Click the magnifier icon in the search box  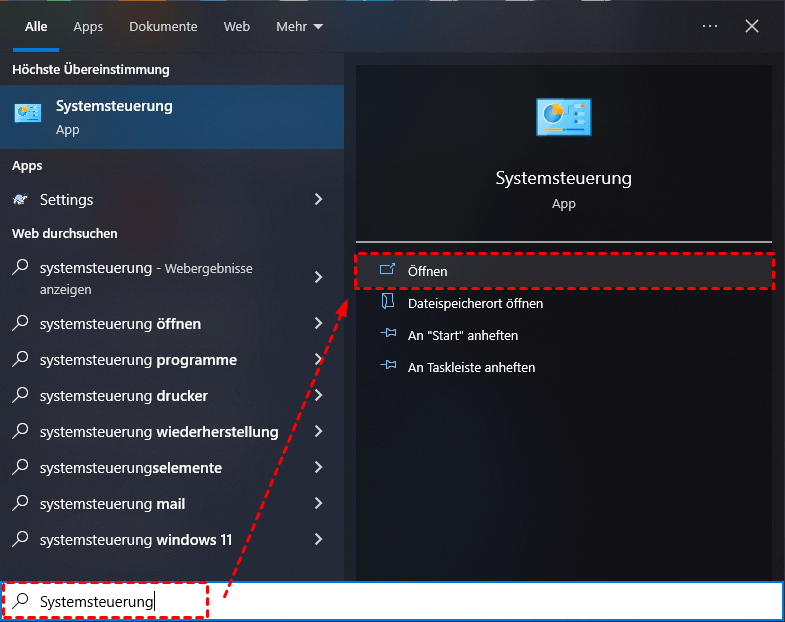[20, 602]
